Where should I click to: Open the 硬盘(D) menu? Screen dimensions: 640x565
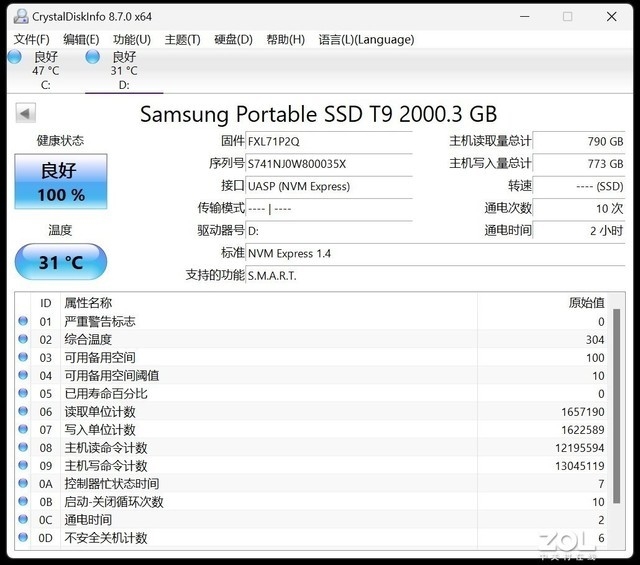pyautogui.click(x=233, y=39)
